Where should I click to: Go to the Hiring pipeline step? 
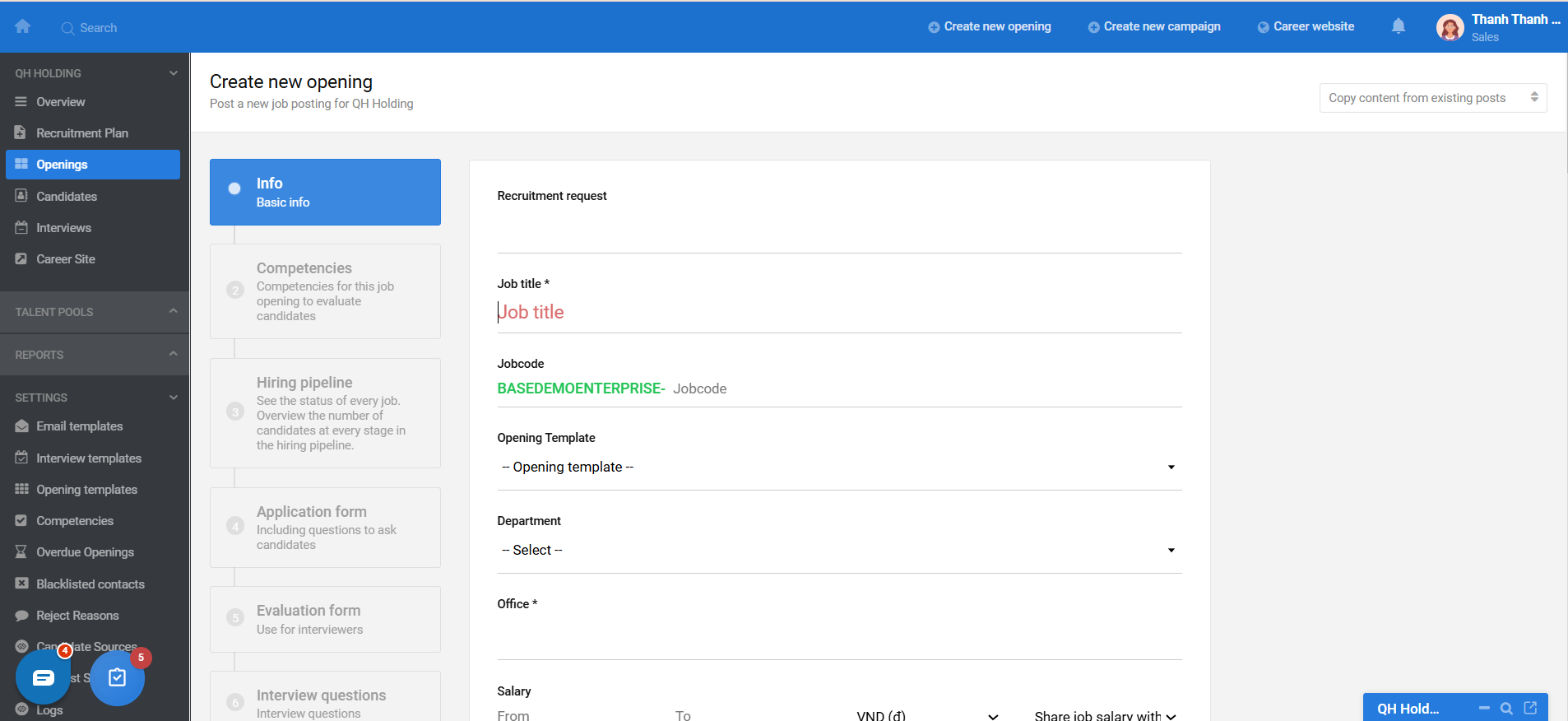click(325, 413)
